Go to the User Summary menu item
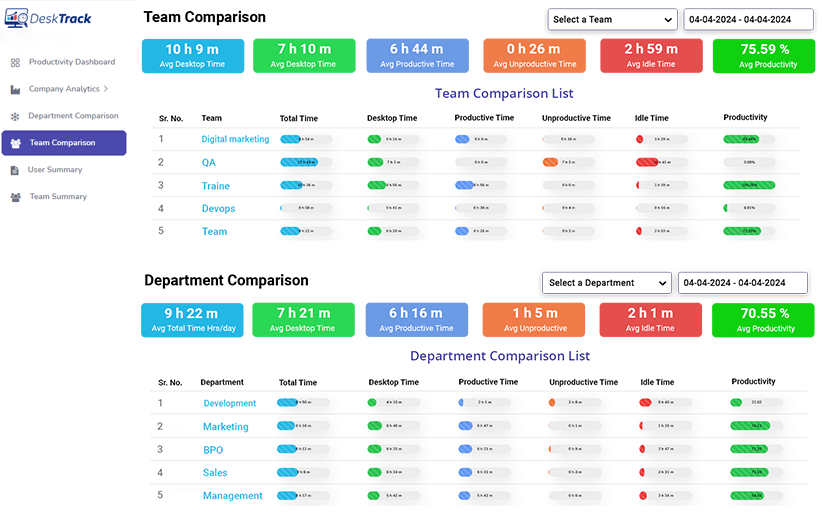Screen dimensions: 822x514 coord(55,170)
